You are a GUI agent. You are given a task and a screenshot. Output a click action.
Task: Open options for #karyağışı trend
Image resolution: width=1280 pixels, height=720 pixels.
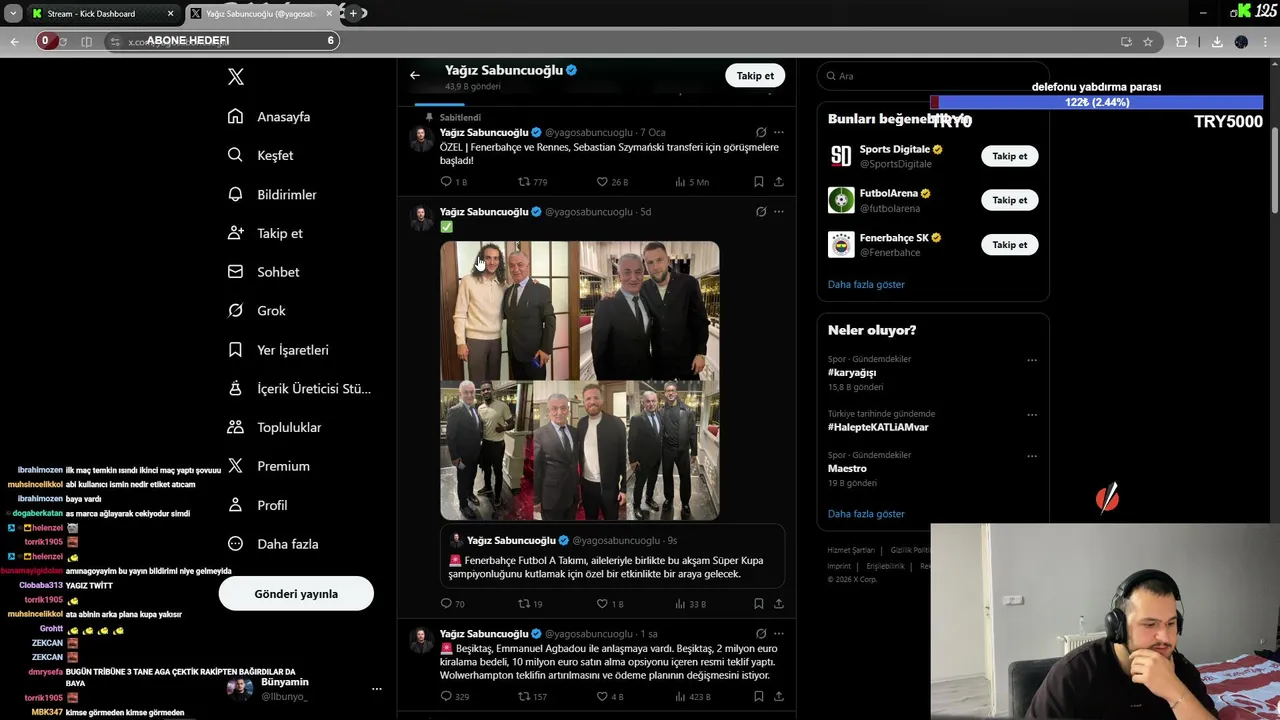[1032, 361]
